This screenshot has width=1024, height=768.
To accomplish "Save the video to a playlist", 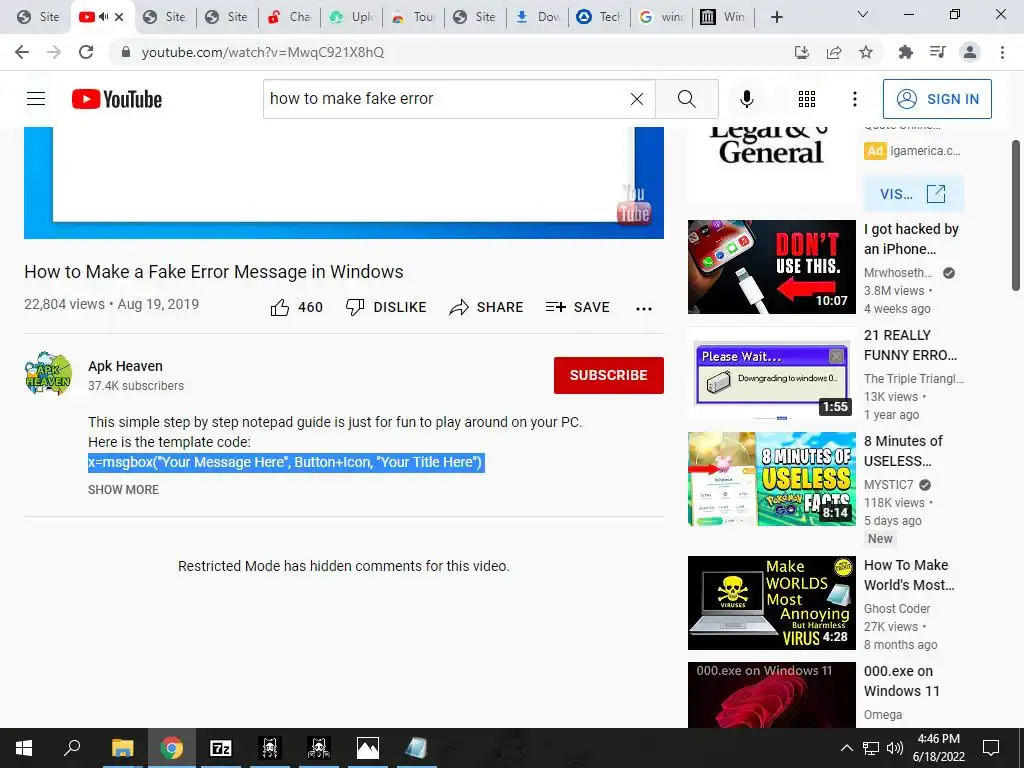I will (x=577, y=308).
